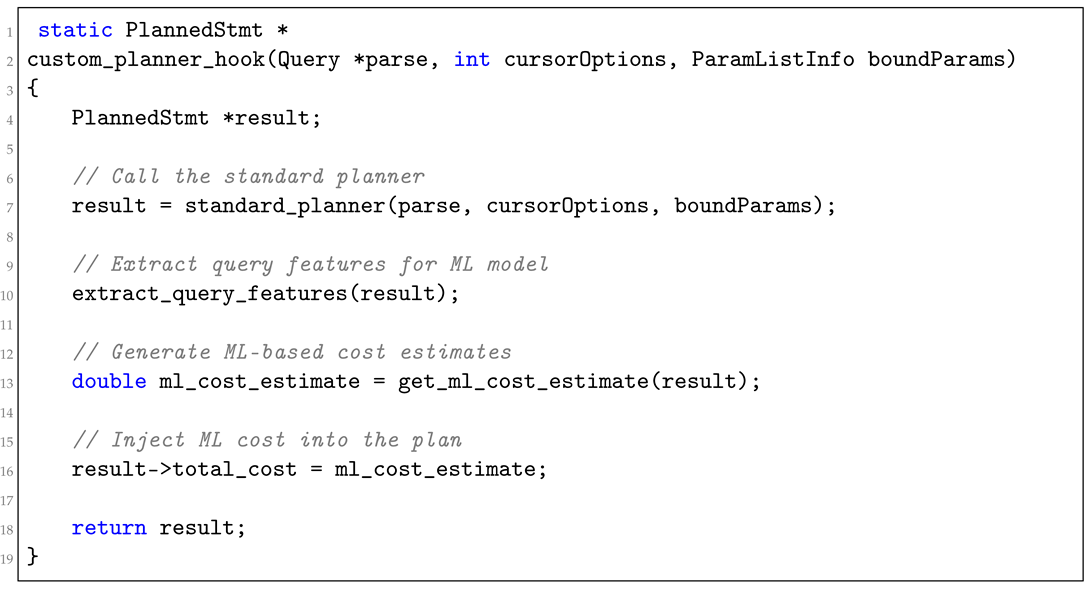Viewport: 1091px width, 589px height.
Task: Click the comment "Inject ML cost into the plan"
Action: point(266,440)
